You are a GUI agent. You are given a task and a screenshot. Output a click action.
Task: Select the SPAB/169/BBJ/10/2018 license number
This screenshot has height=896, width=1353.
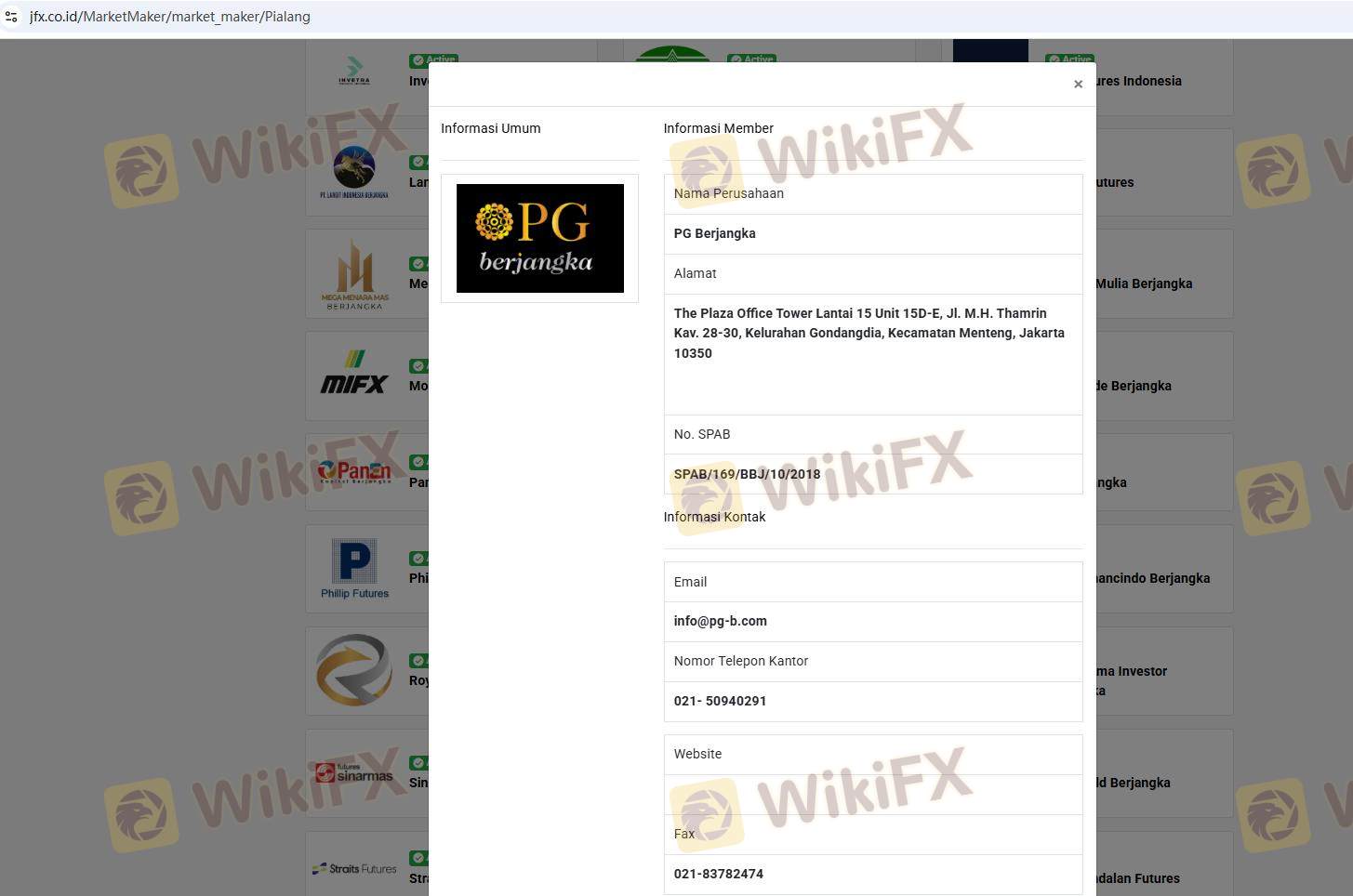click(x=747, y=474)
